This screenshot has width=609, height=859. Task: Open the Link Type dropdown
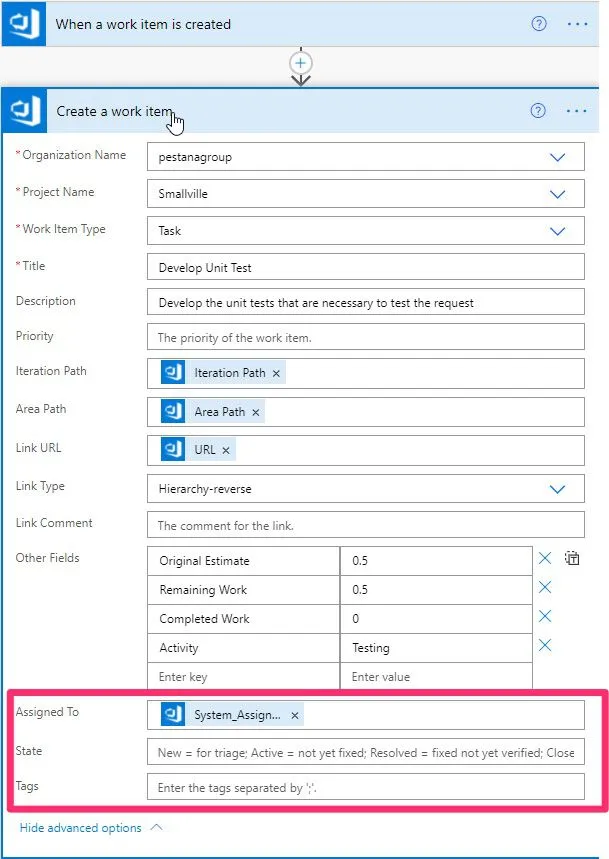pos(558,489)
